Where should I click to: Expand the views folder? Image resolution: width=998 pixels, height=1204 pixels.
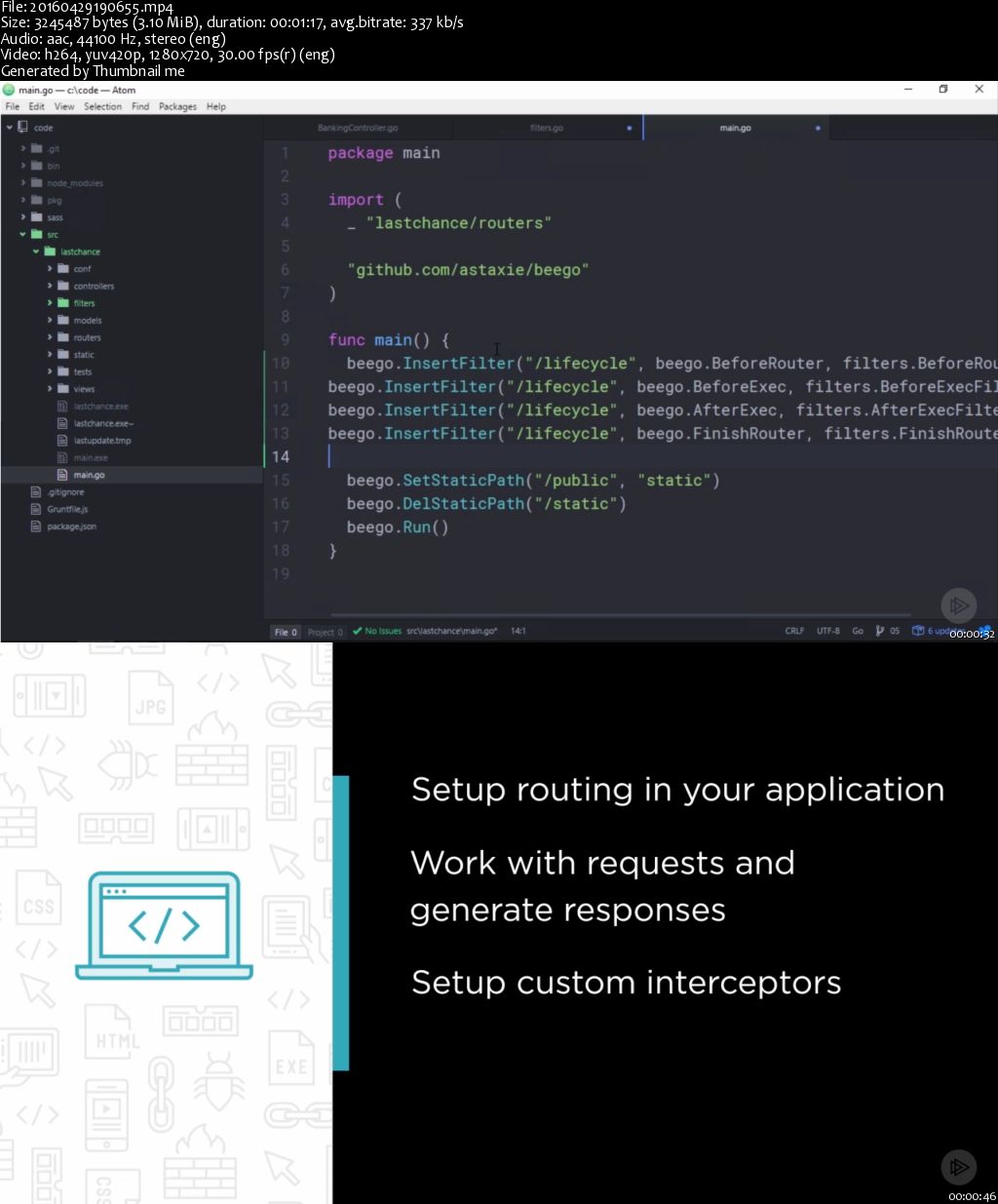[50, 389]
